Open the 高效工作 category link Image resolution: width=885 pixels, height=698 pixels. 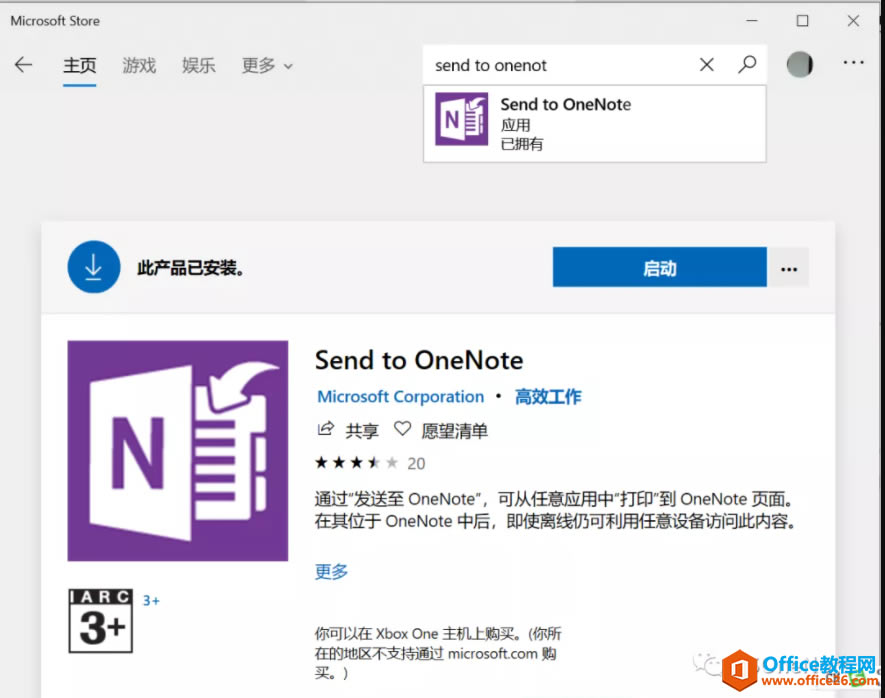(548, 397)
